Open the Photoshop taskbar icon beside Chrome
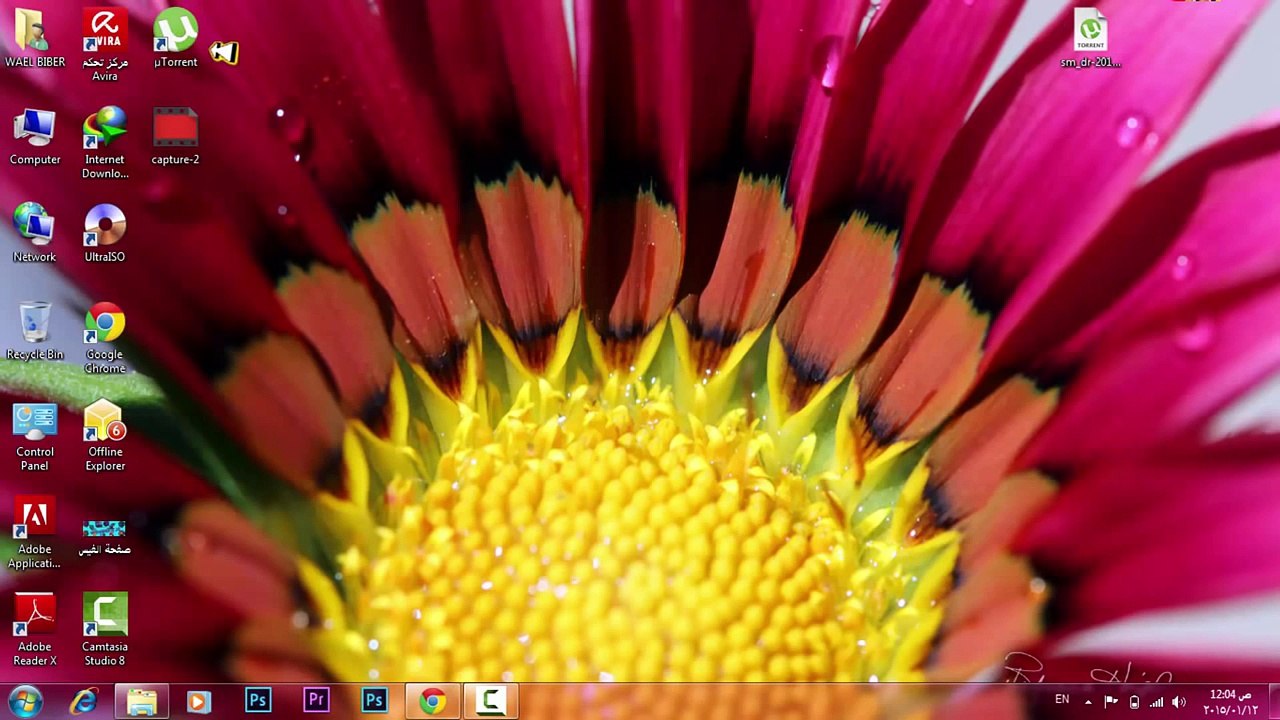The height and width of the screenshot is (720, 1280). tap(374, 702)
